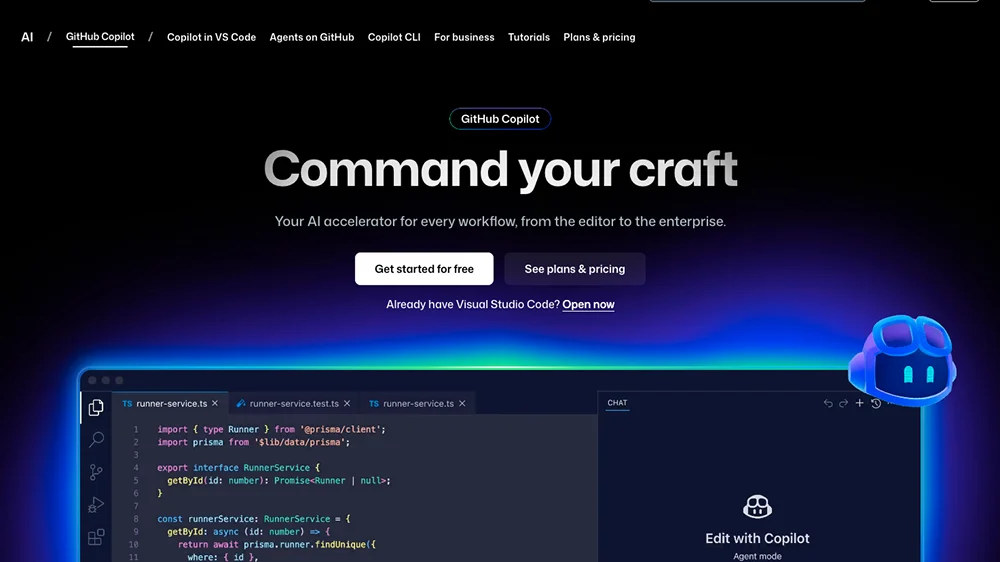
Task: Open Copilot in VS Code nav link
Action: pyautogui.click(x=211, y=37)
